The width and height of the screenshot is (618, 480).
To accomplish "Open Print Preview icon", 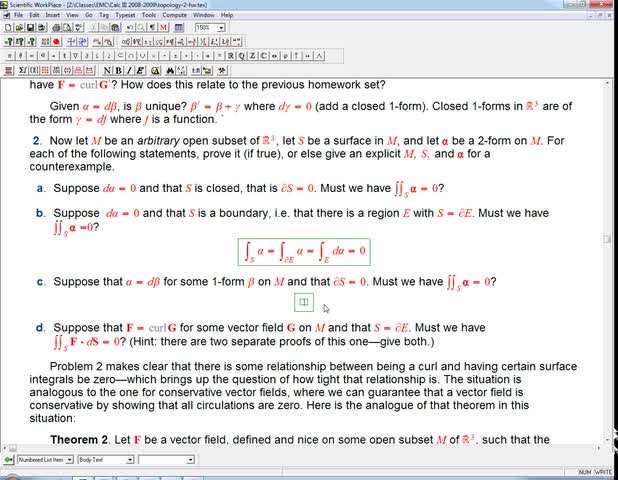I will [x=67, y=28].
